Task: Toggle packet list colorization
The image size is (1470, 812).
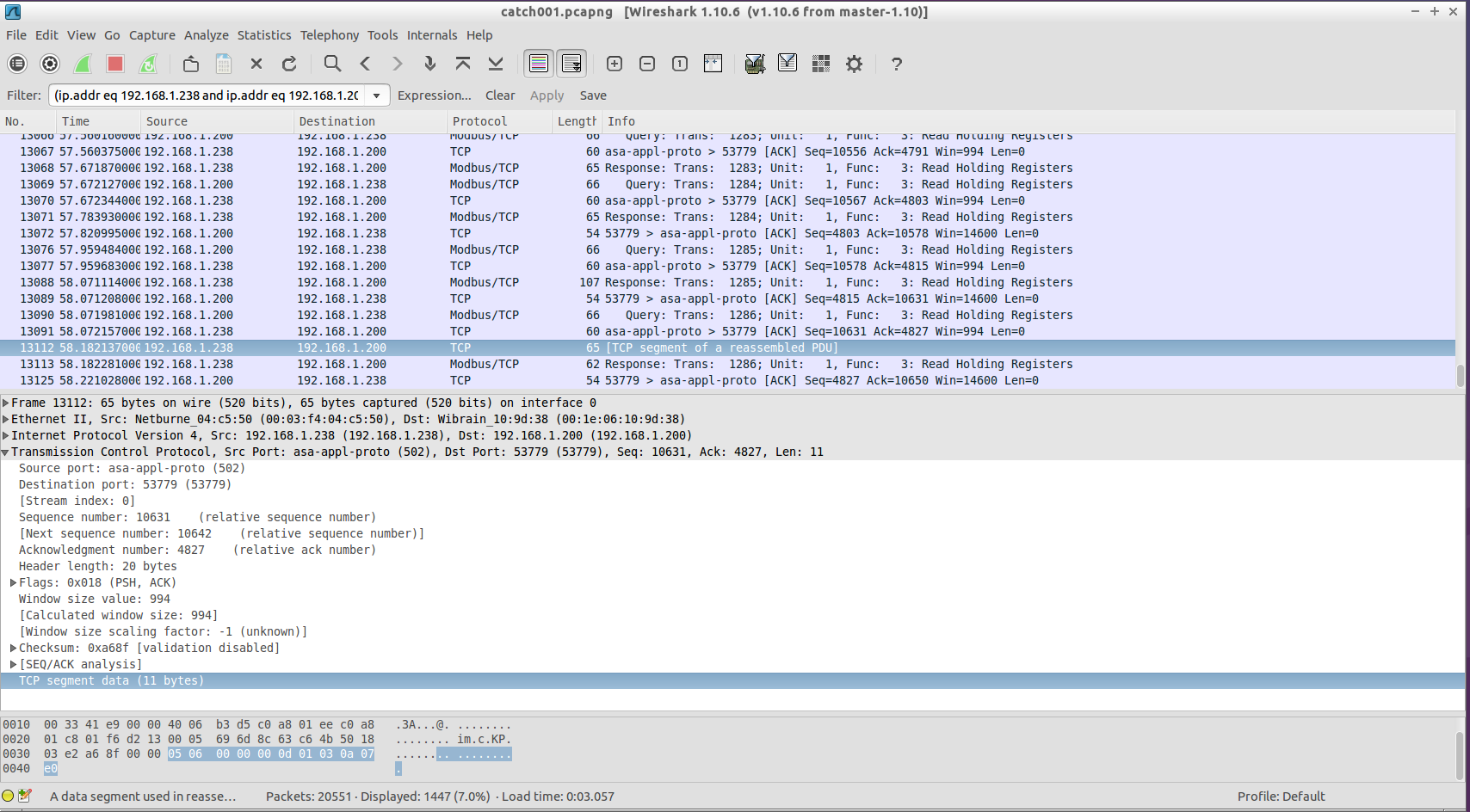Action: click(539, 64)
